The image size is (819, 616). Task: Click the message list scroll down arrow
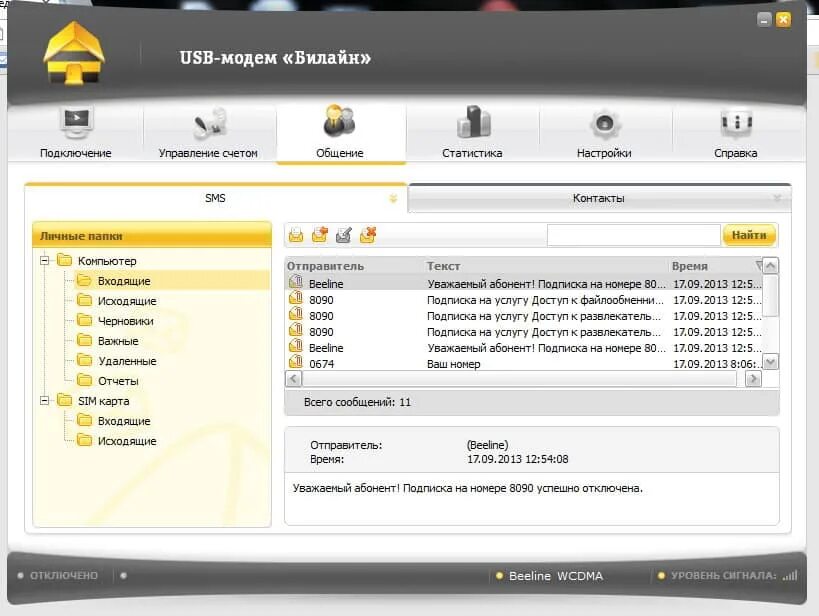tap(770, 362)
